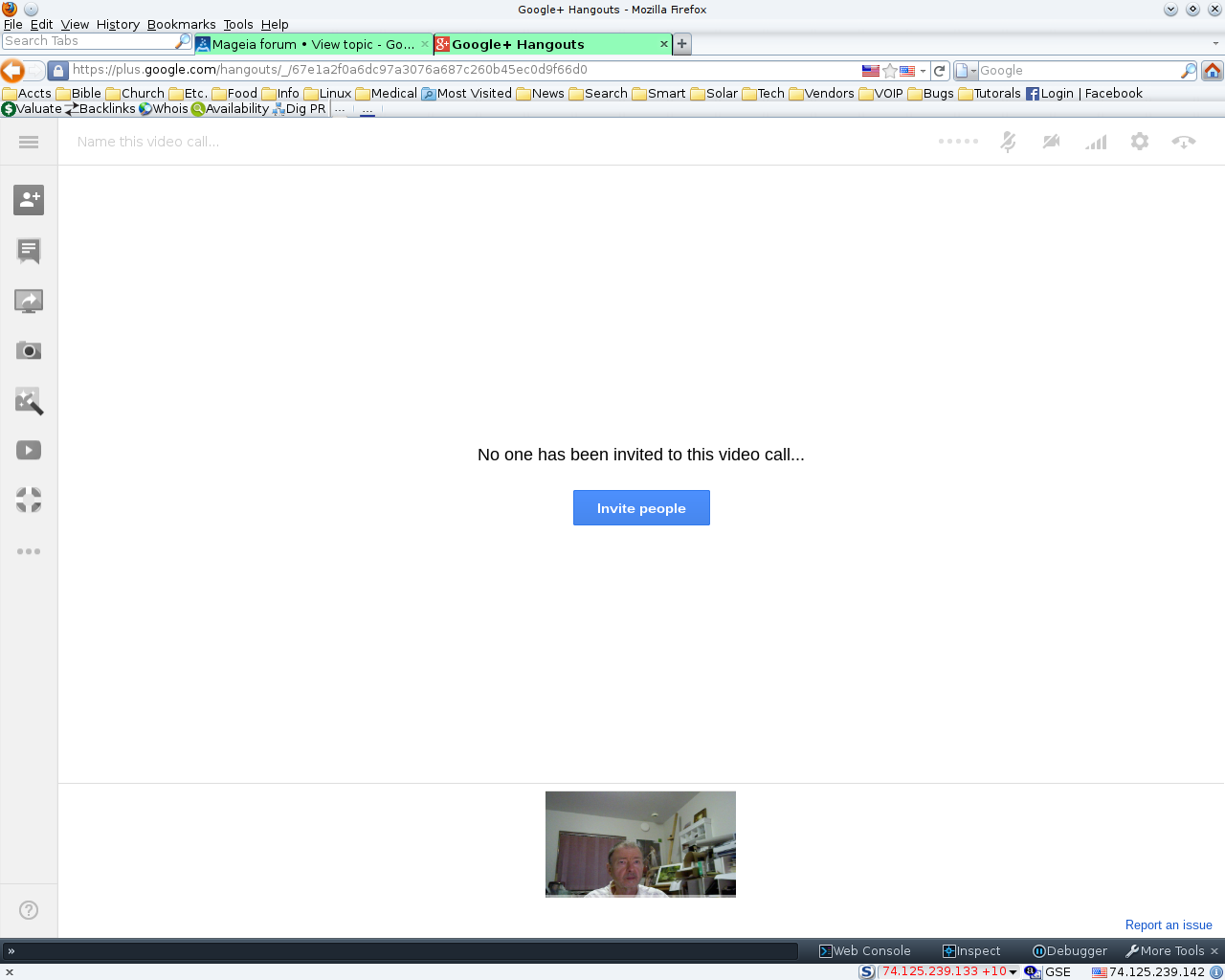Open a new tab with plus button
Viewport: 1225px width, 980px height.
[x=682, y=44]
